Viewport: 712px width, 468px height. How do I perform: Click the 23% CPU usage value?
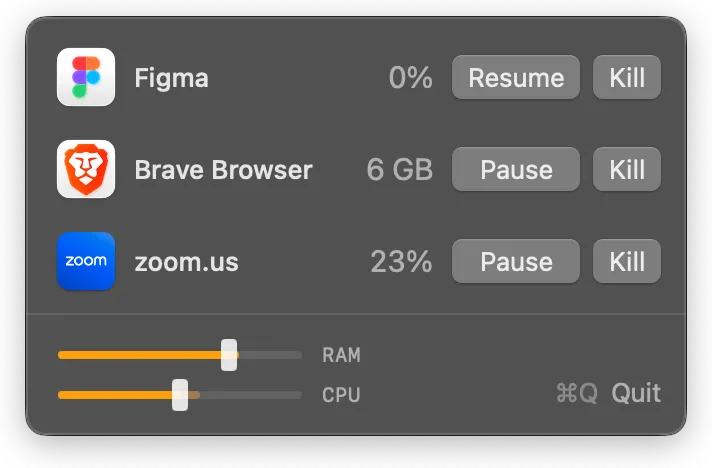point(401,261)
